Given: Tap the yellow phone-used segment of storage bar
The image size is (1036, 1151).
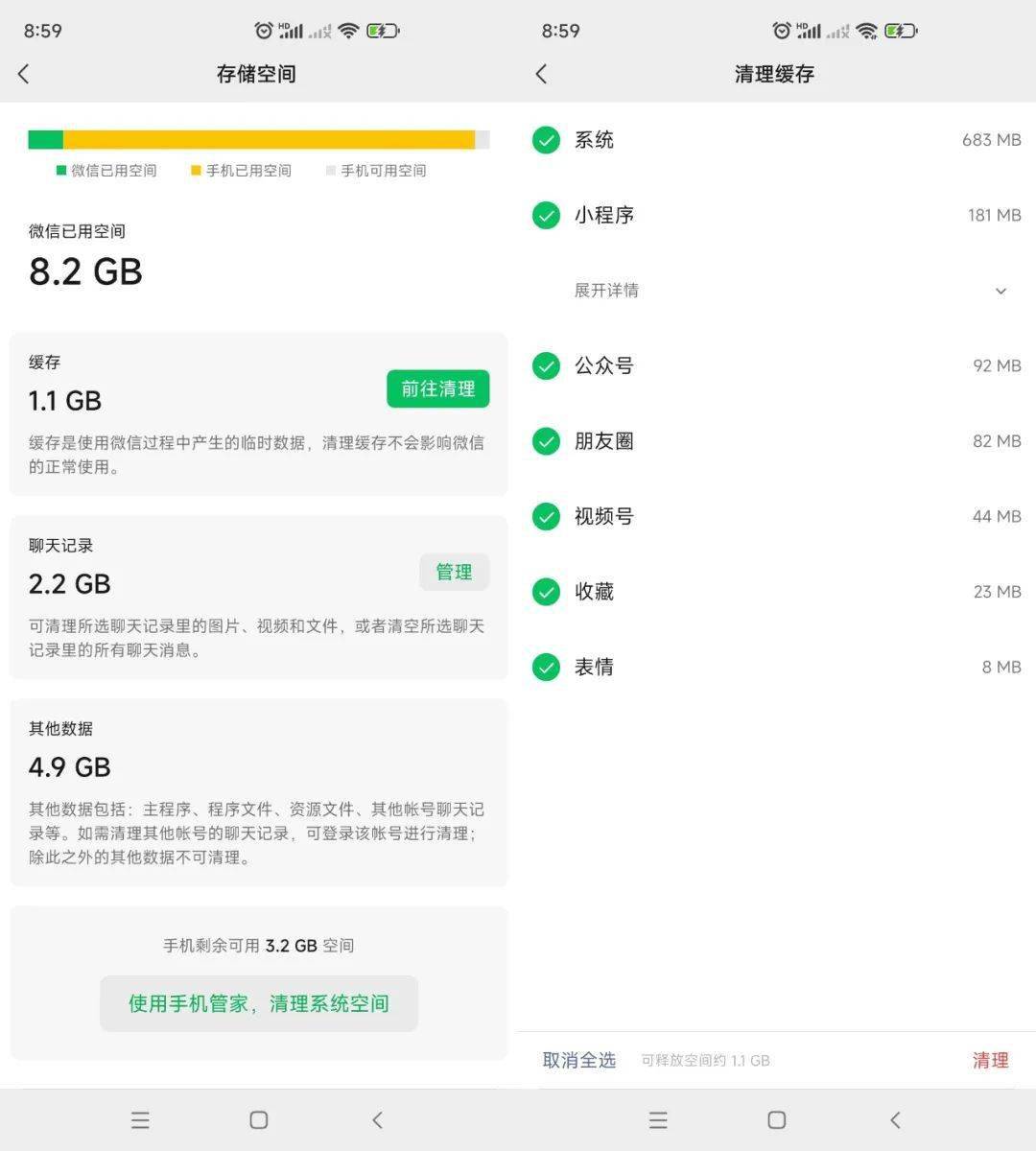Looking at the screenshot, I should click(x=270, y=140).
